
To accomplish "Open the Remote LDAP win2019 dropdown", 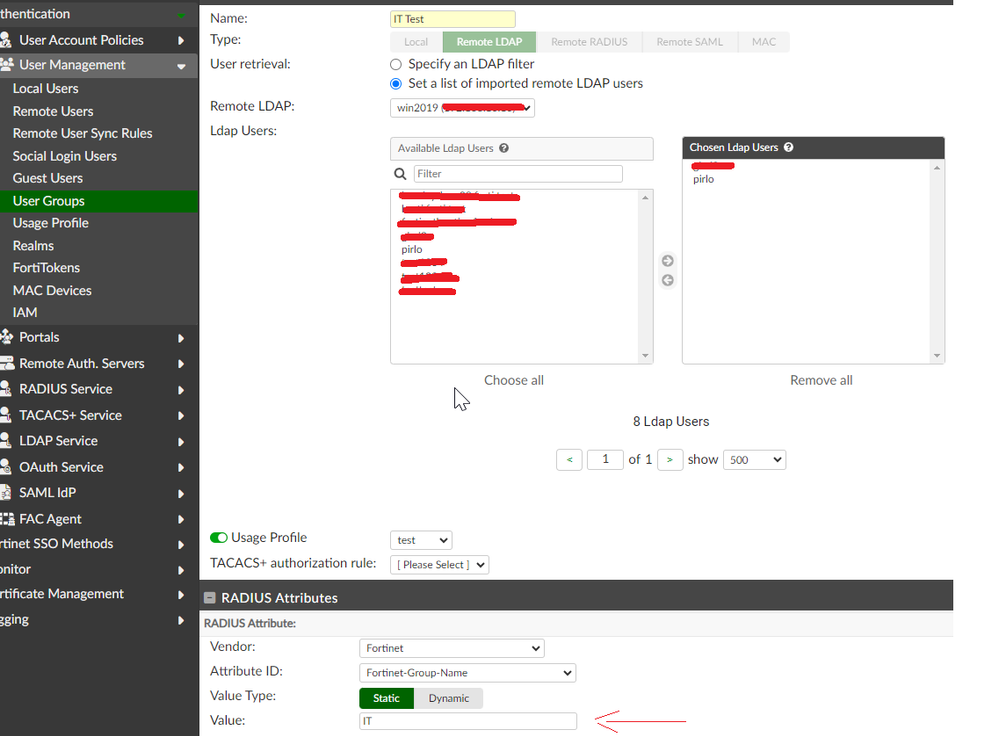I will (462, 108).
